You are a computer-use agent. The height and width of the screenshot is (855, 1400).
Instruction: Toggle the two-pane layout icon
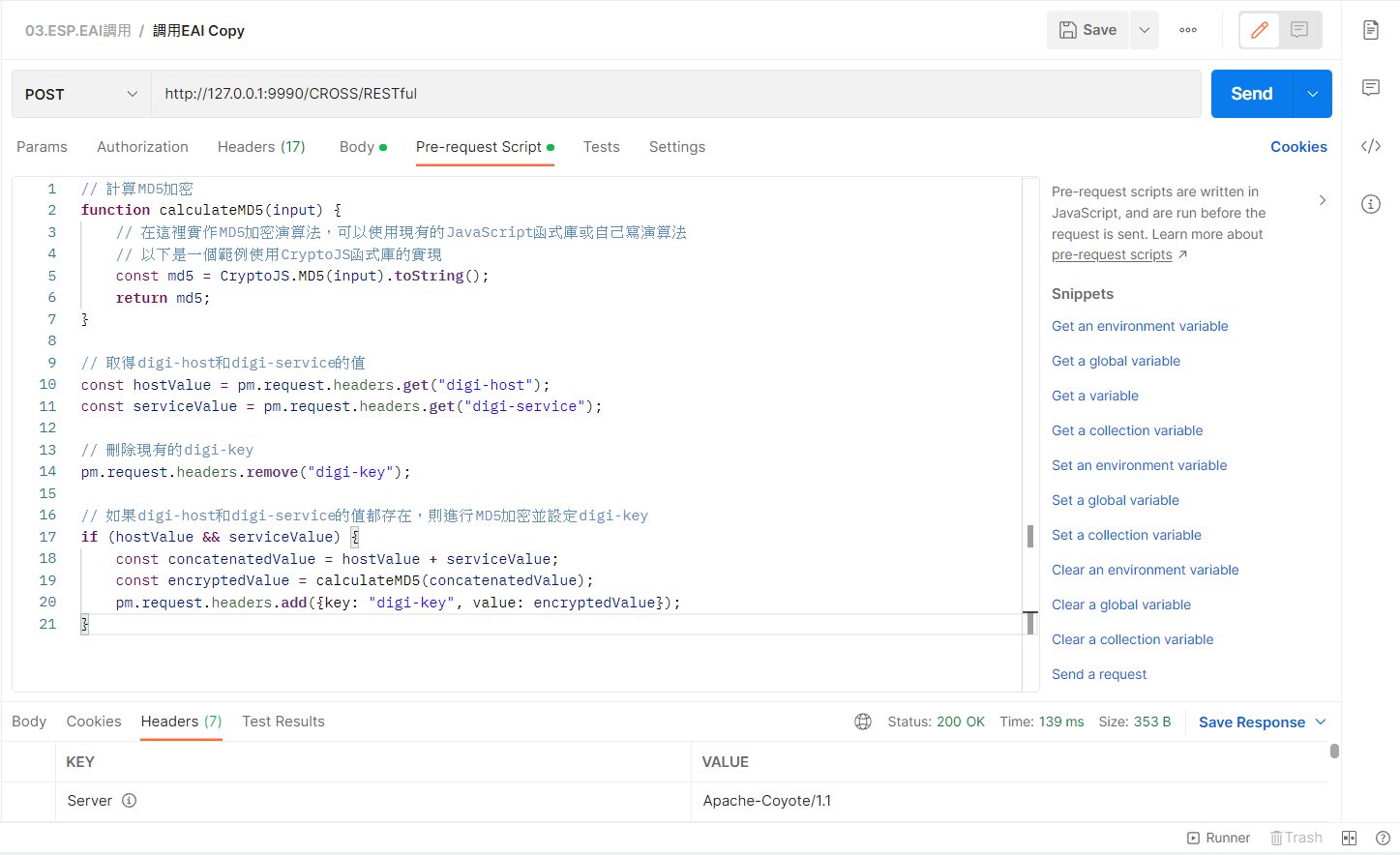pyautogui.click(x=1350, y=838)
